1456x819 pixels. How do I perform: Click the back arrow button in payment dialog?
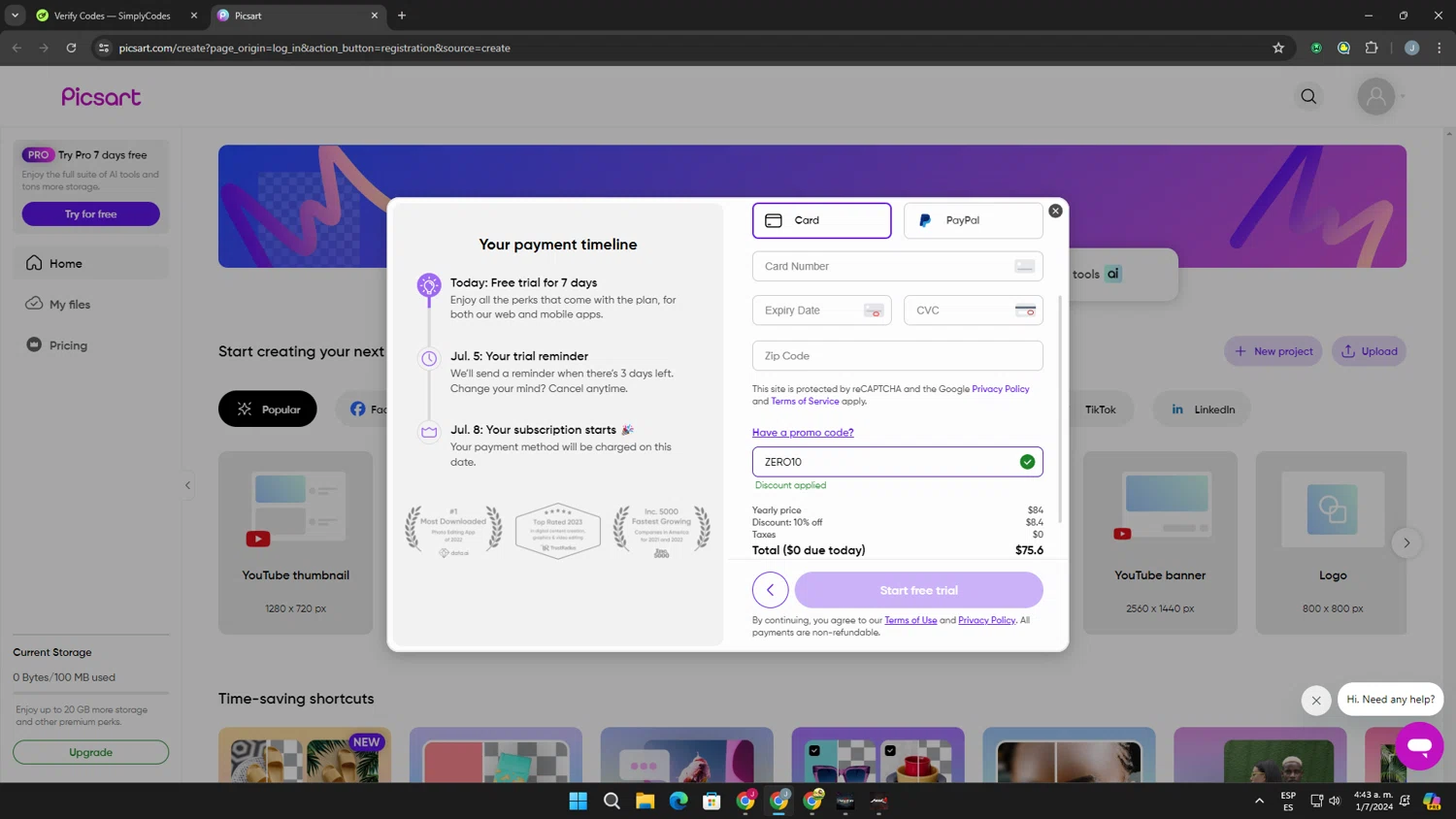(770, 590)
